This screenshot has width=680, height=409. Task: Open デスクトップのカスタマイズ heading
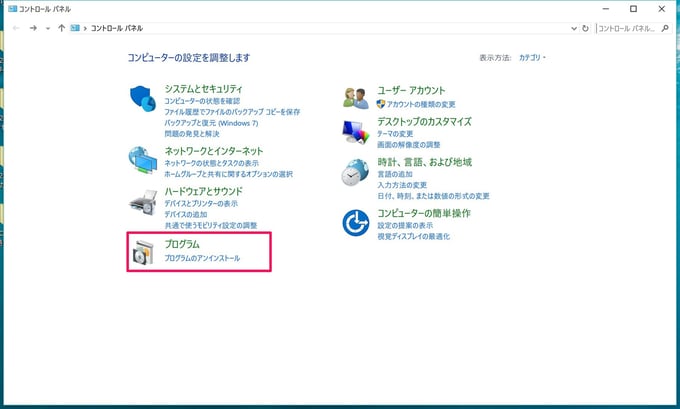[x=424, y=121]
